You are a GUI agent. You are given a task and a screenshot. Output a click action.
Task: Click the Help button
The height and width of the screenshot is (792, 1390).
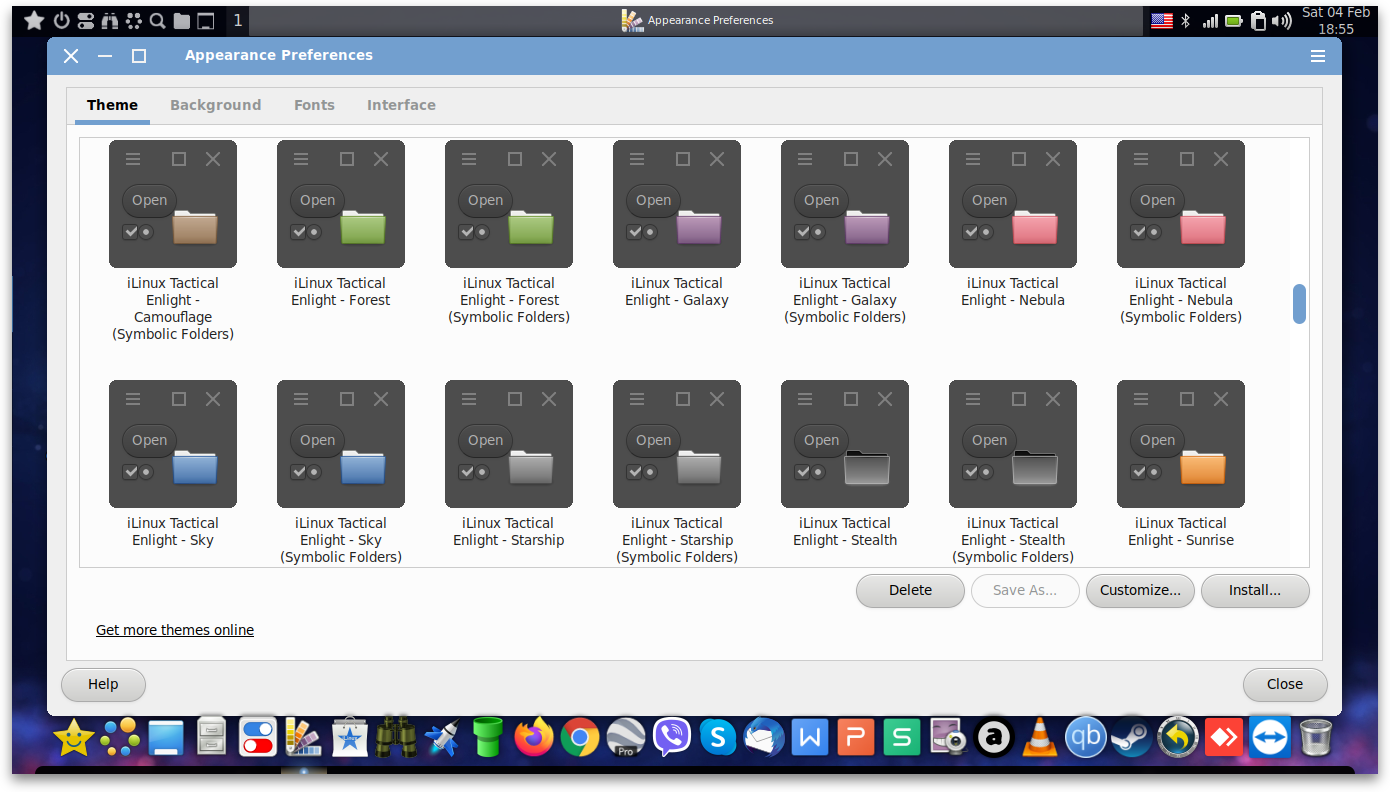[103, 685]
